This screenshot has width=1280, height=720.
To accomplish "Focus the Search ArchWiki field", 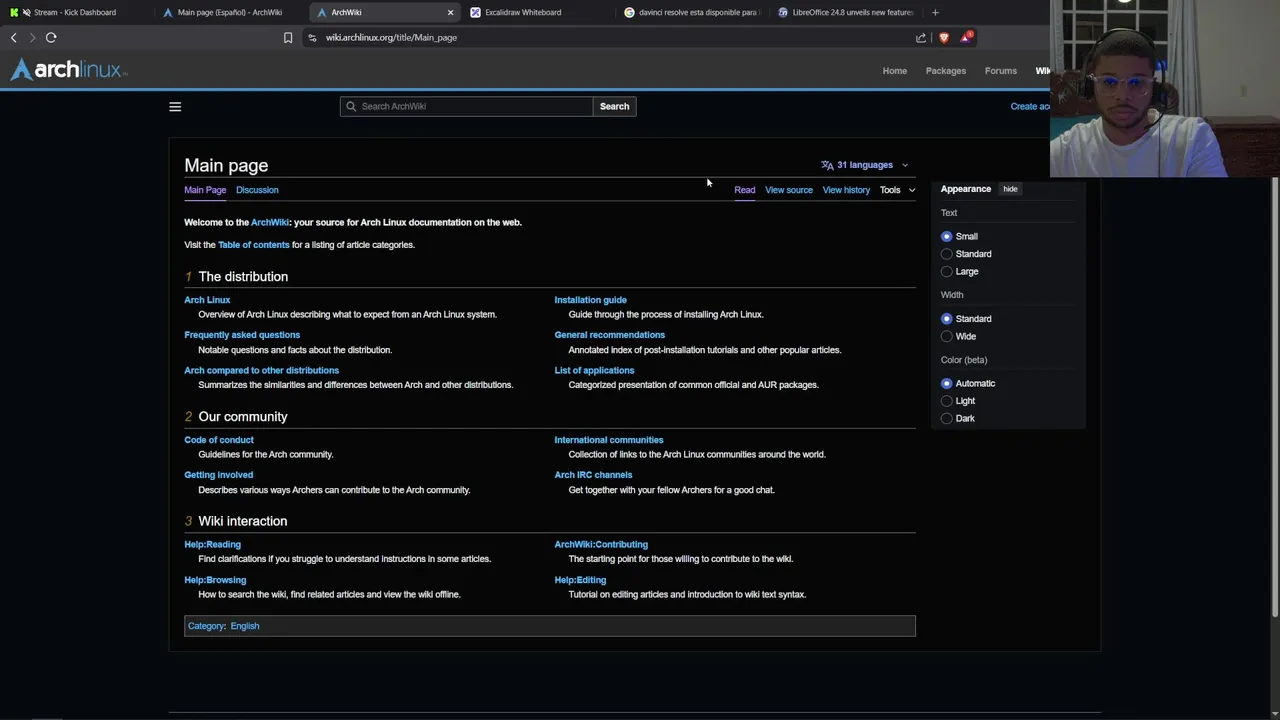I will coord(466,106).
